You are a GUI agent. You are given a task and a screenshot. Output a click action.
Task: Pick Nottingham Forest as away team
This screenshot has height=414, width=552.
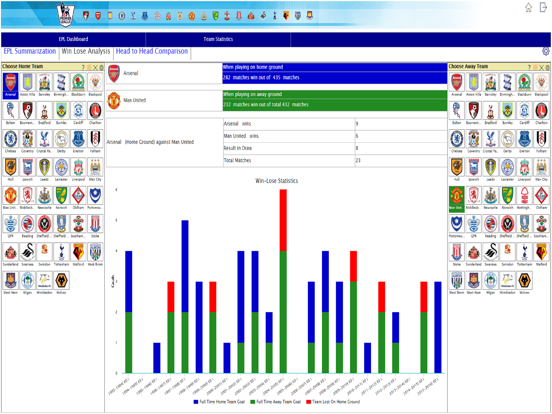tap(524, 197)
